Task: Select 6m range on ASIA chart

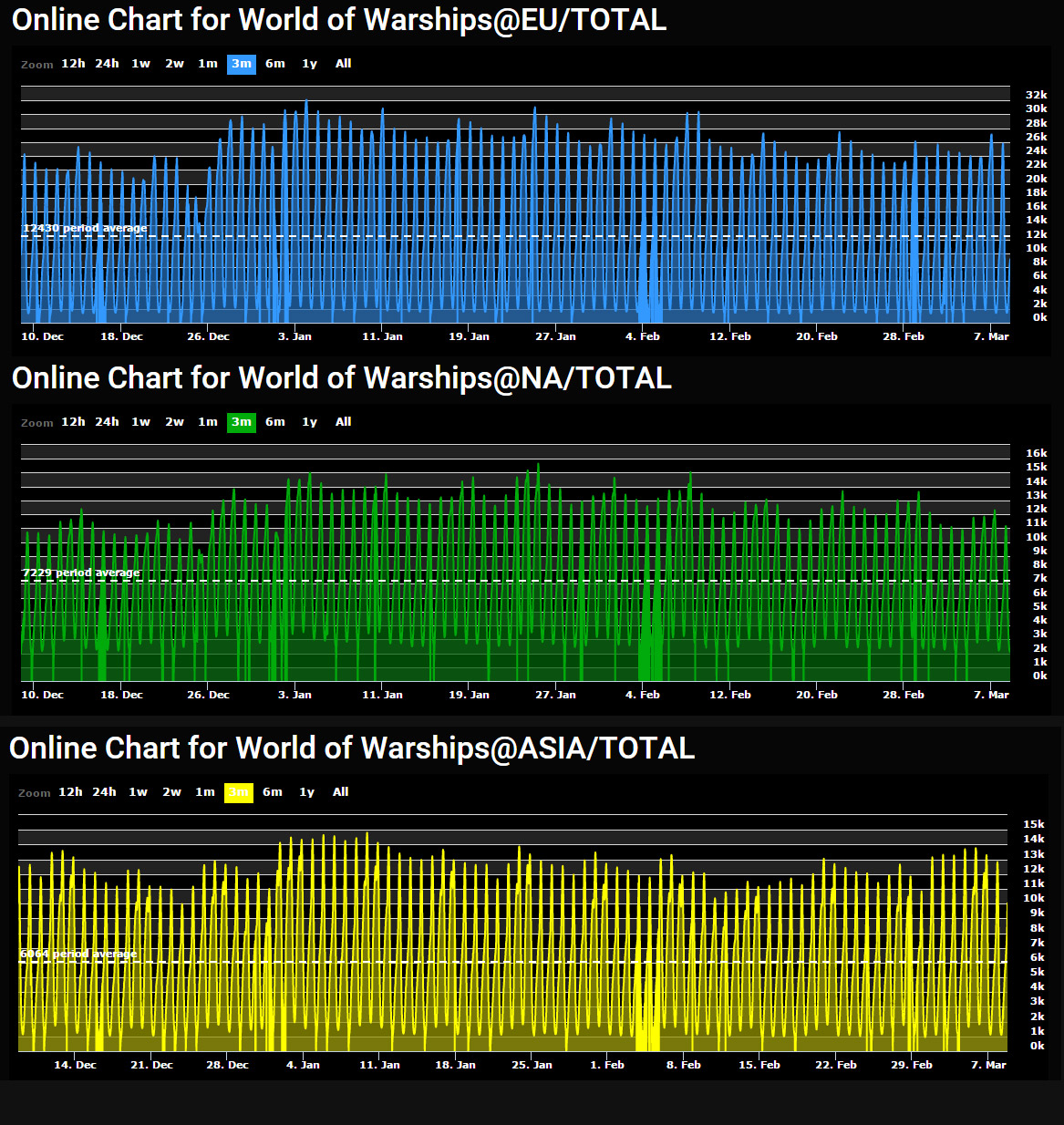Action: click(x=273, y=792)
